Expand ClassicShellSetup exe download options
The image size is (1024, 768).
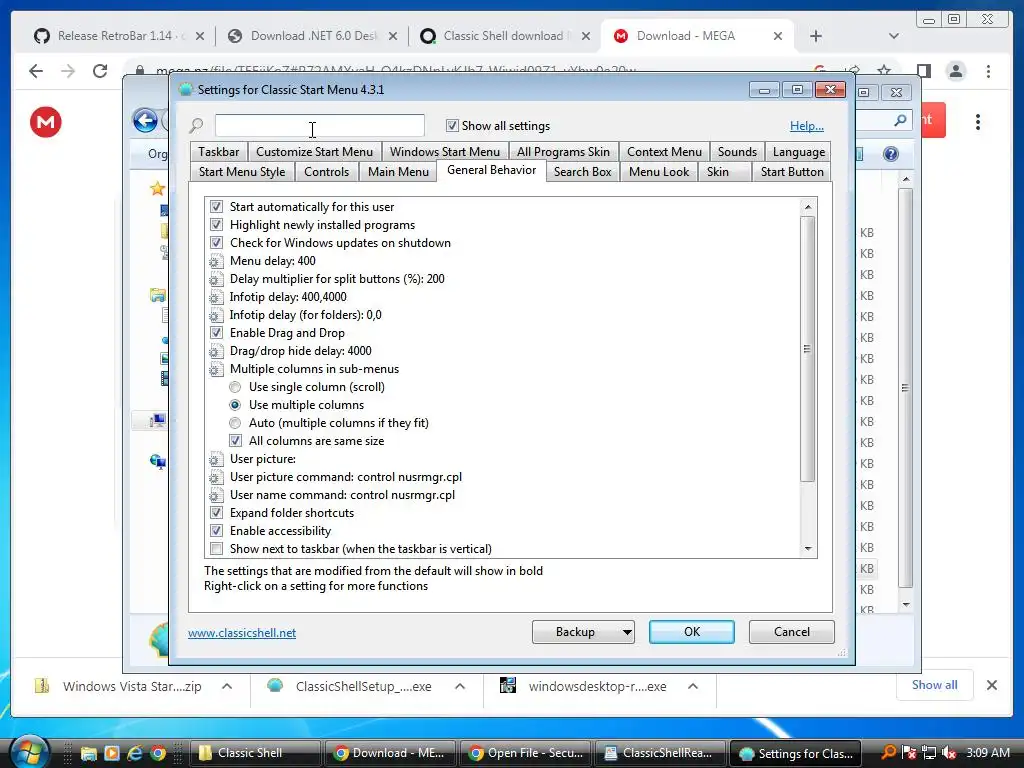[x=460, y=686]
